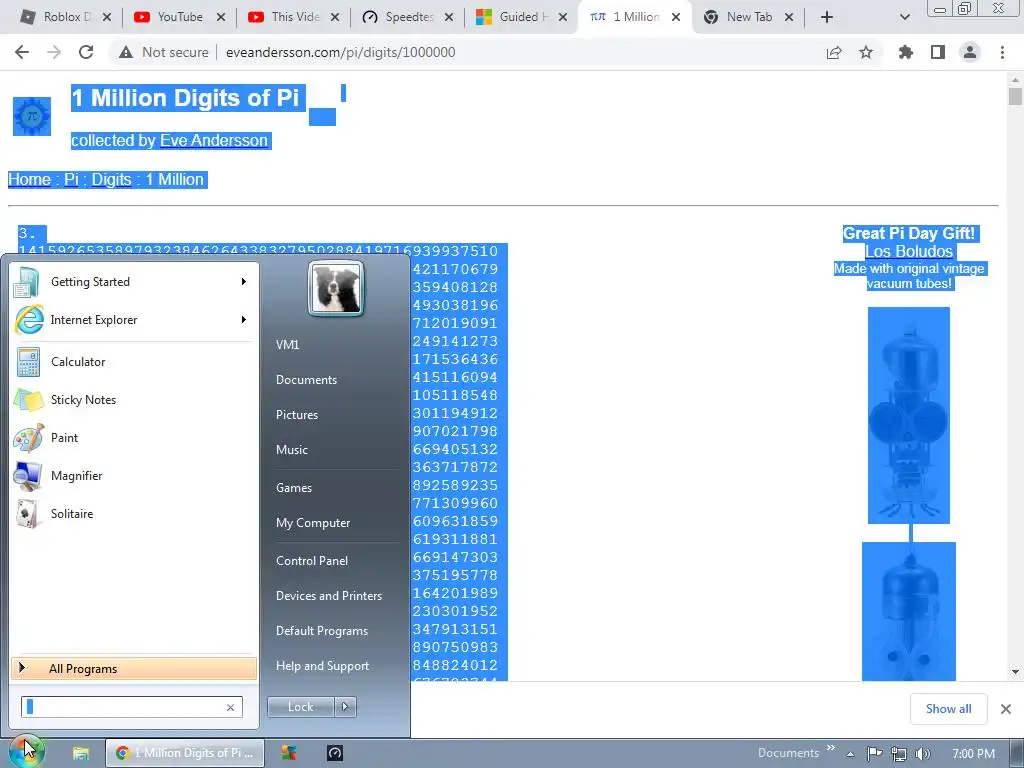This screenshot has width=1024, height=768.
Task: Launch Magnifier from the Start menu
Action: 76,475
